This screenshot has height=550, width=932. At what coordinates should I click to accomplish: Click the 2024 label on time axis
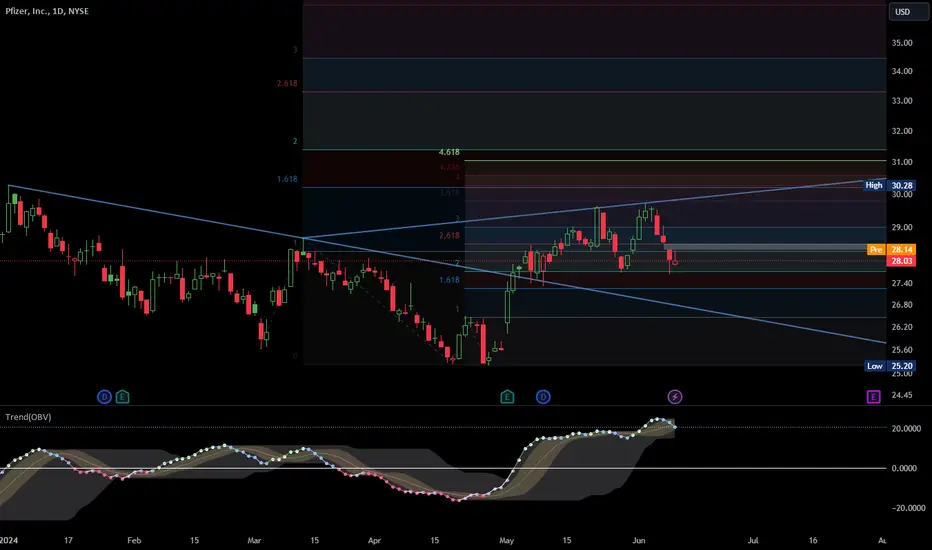click(x=8, y=540)
